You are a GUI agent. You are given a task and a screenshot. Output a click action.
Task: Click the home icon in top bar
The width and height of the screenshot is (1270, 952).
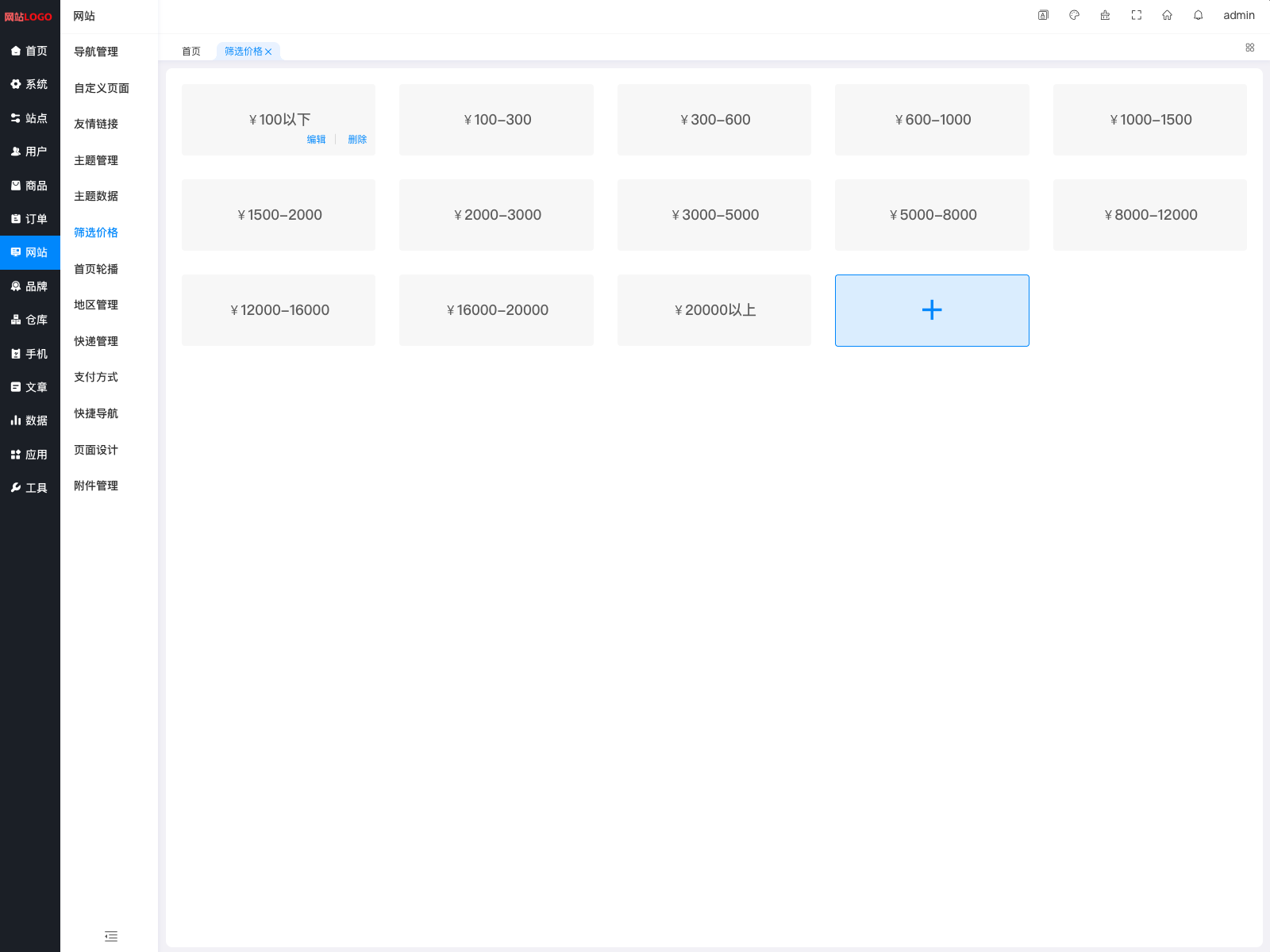(x=1167, y=15)
